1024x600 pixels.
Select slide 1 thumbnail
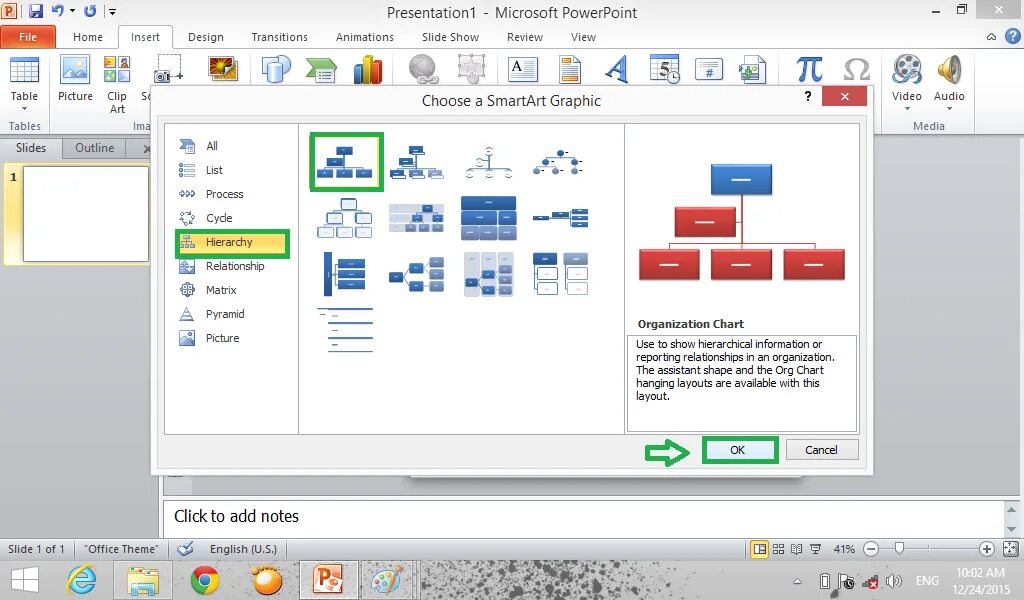coord(86,214)
